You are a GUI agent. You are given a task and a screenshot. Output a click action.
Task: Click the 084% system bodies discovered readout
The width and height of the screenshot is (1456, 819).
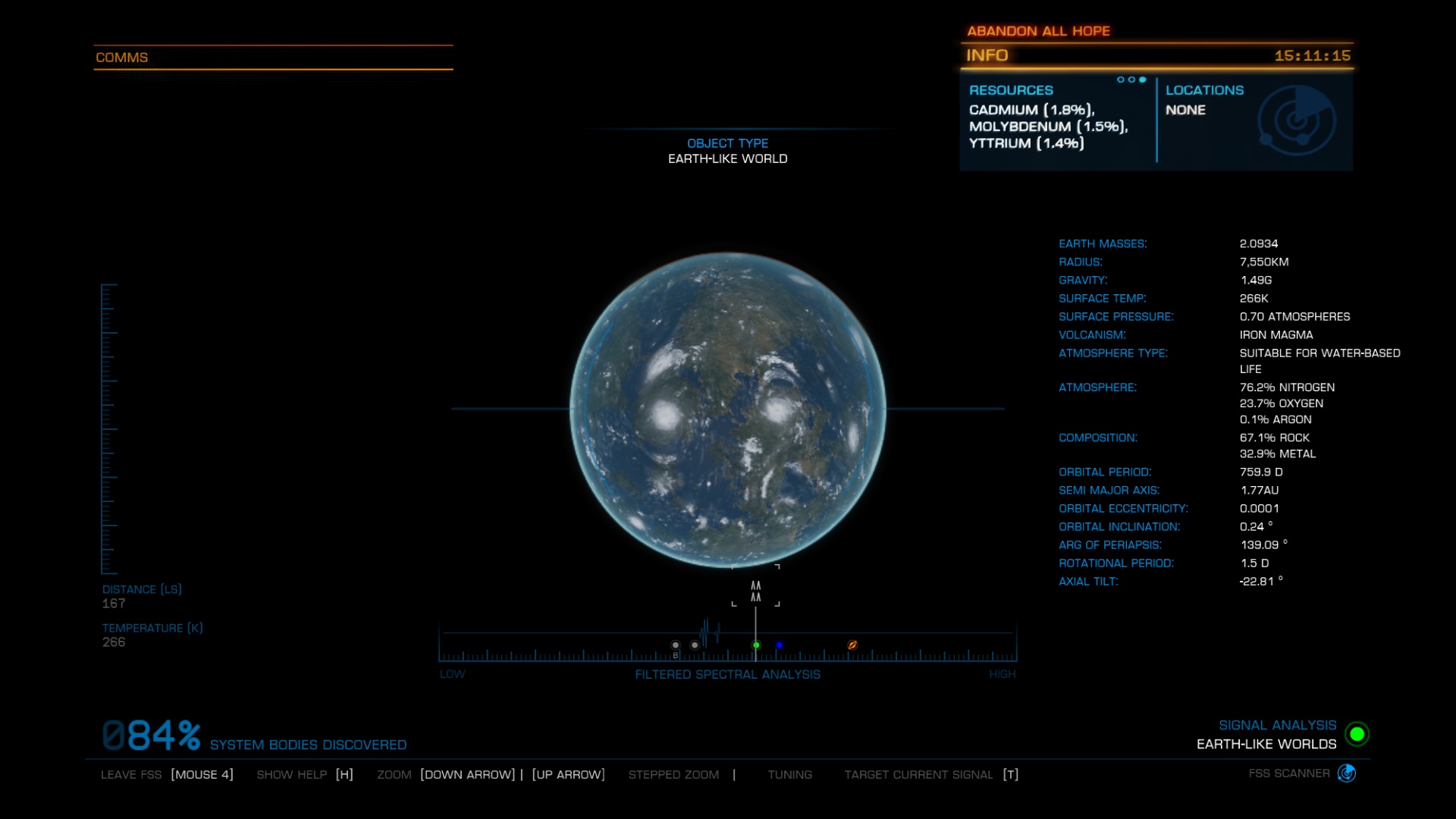(254, 736)
